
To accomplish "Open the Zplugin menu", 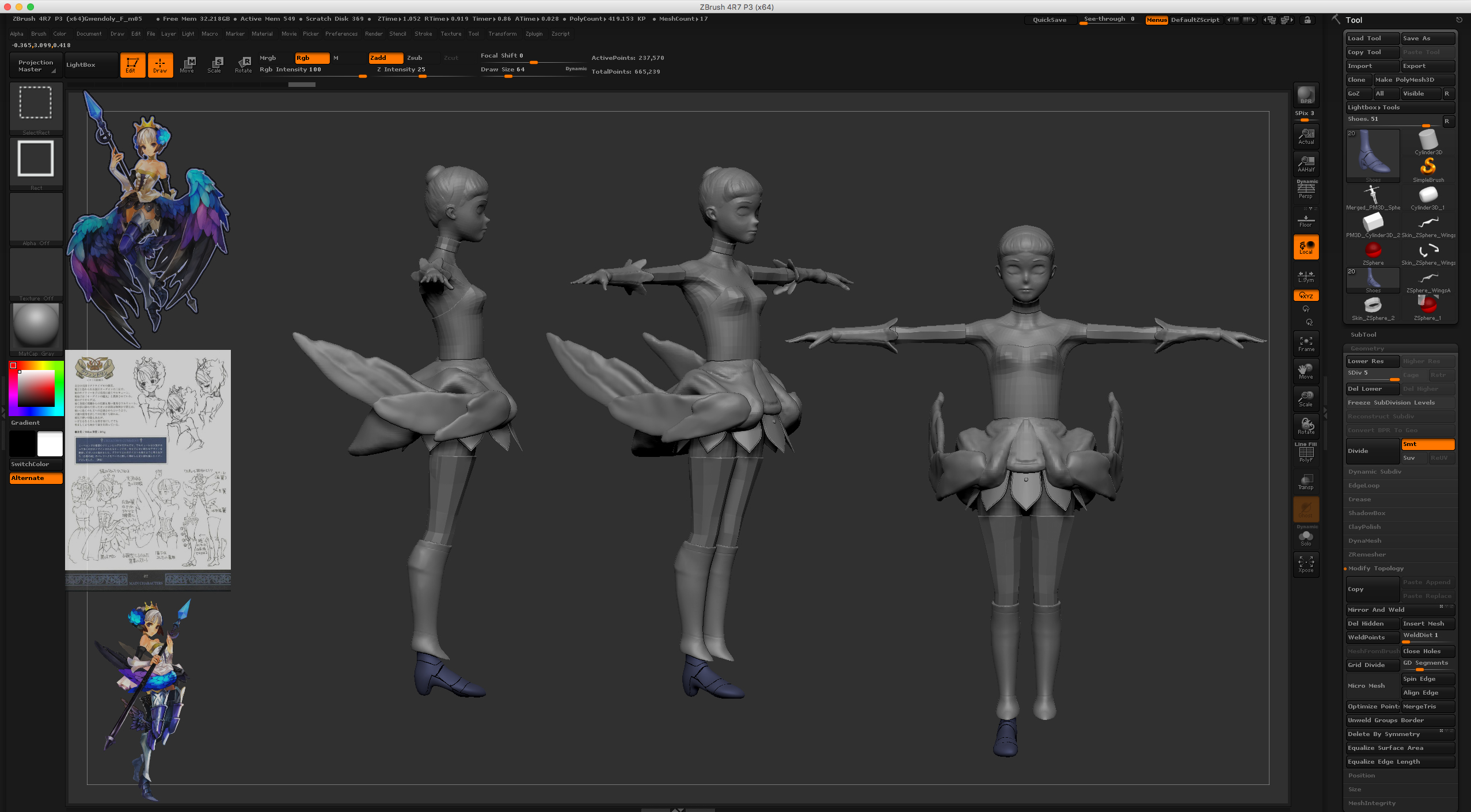I will point(534,34).
